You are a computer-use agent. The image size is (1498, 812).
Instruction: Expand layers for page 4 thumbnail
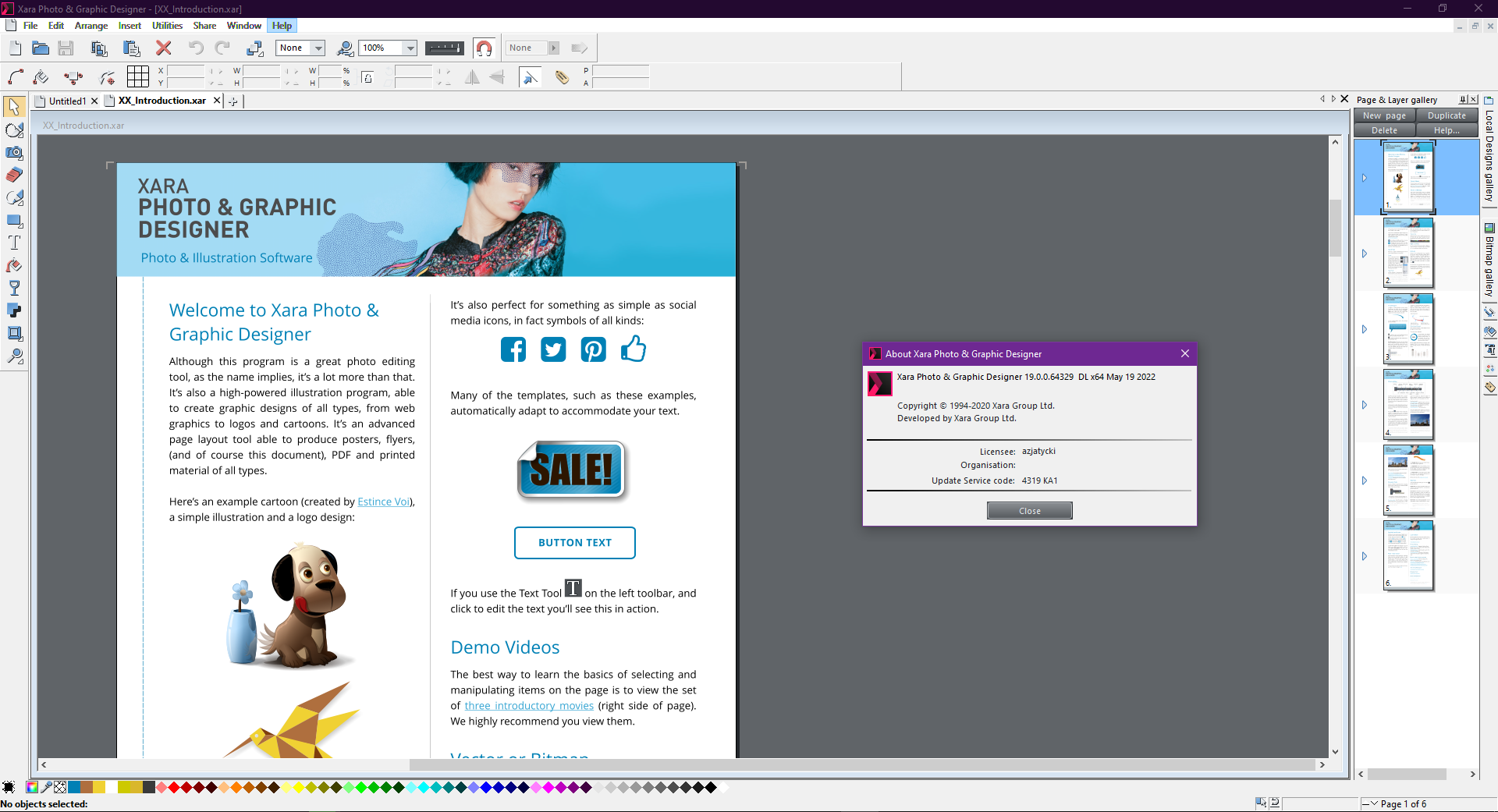tap(1365, 405)
